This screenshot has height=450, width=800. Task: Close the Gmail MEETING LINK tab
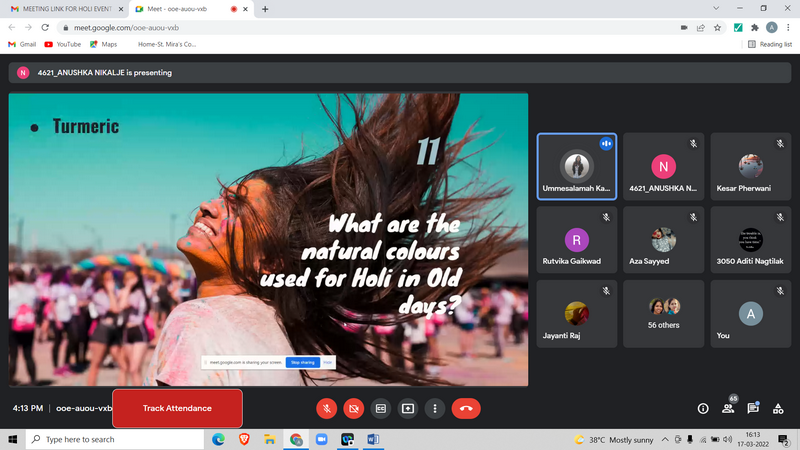coord(121,9)
